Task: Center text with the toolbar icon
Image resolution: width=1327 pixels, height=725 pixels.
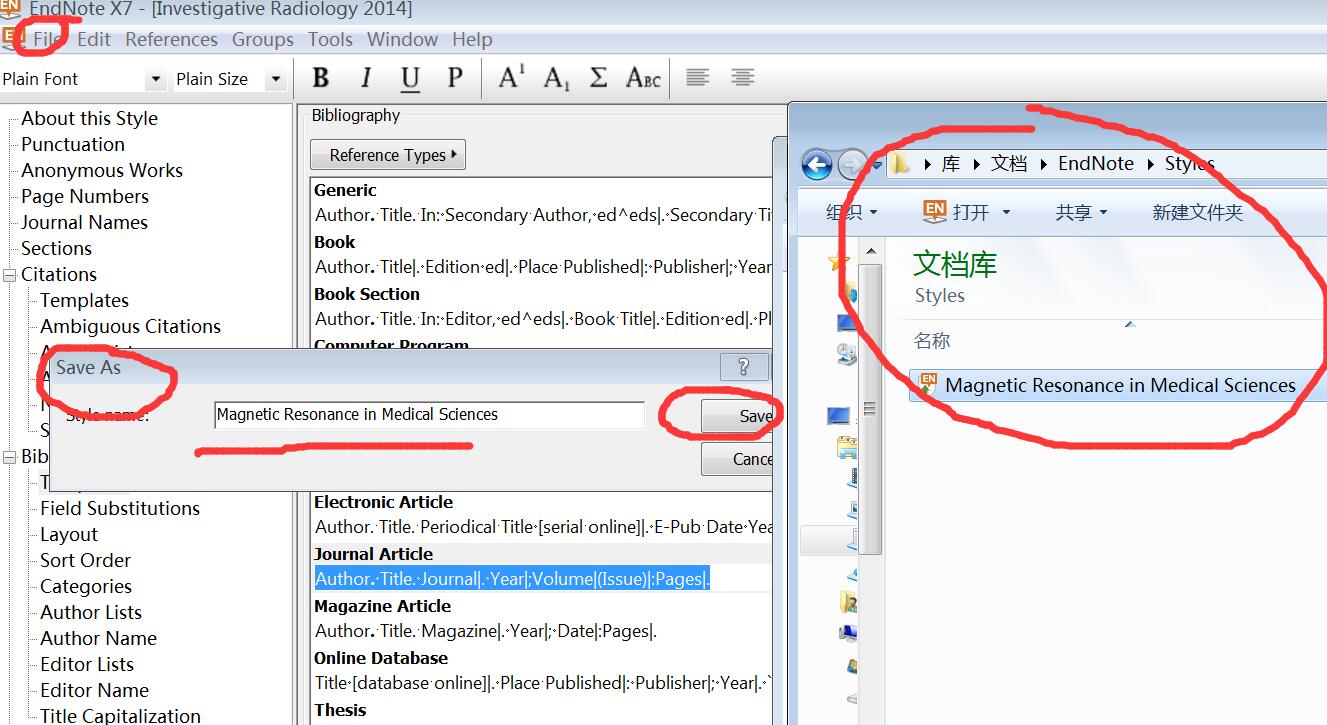Action: pos(742,77)
